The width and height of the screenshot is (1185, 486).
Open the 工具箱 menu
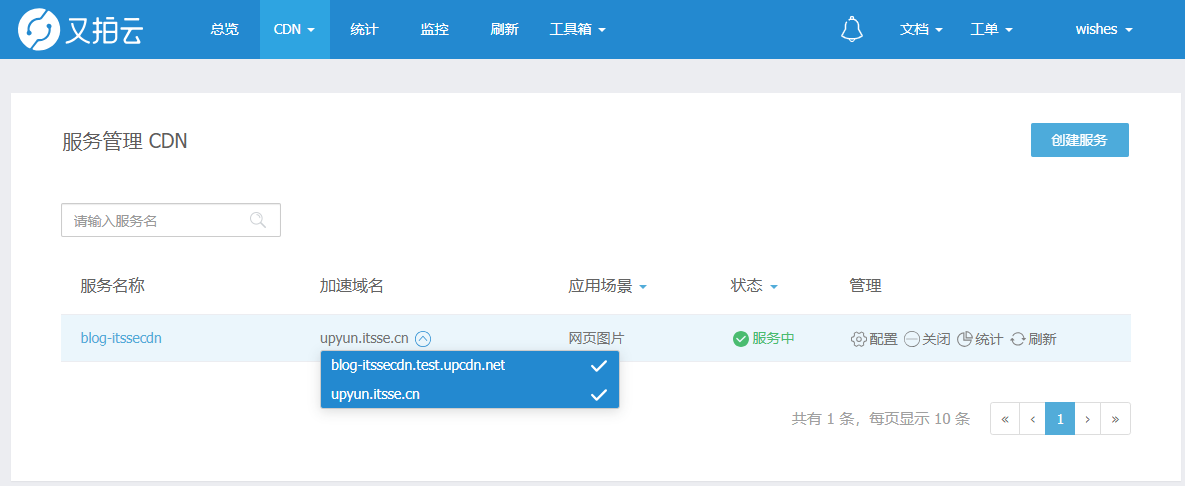(578, 29)
